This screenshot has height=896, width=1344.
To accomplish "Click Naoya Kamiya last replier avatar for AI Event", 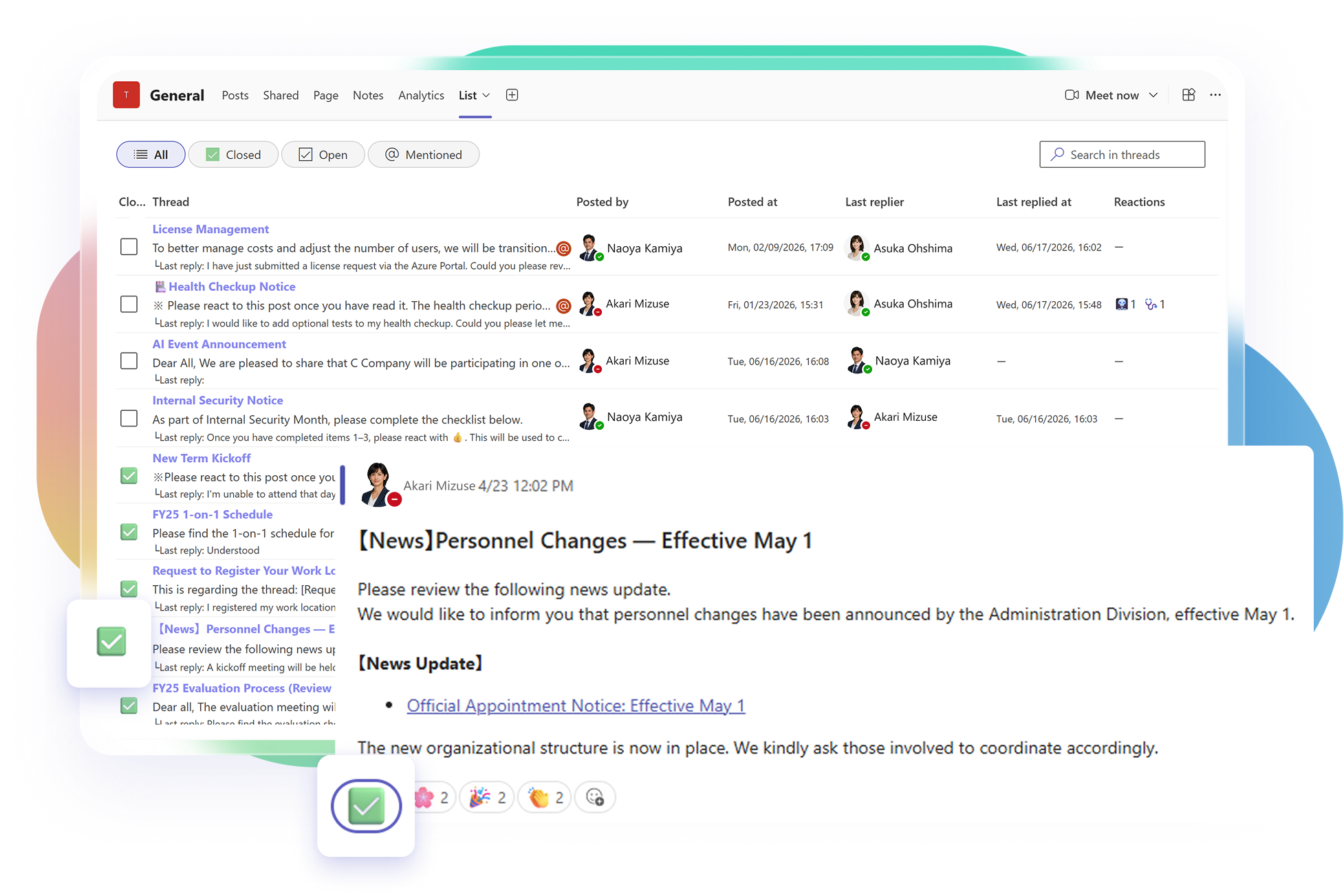I will coord(858,361).
